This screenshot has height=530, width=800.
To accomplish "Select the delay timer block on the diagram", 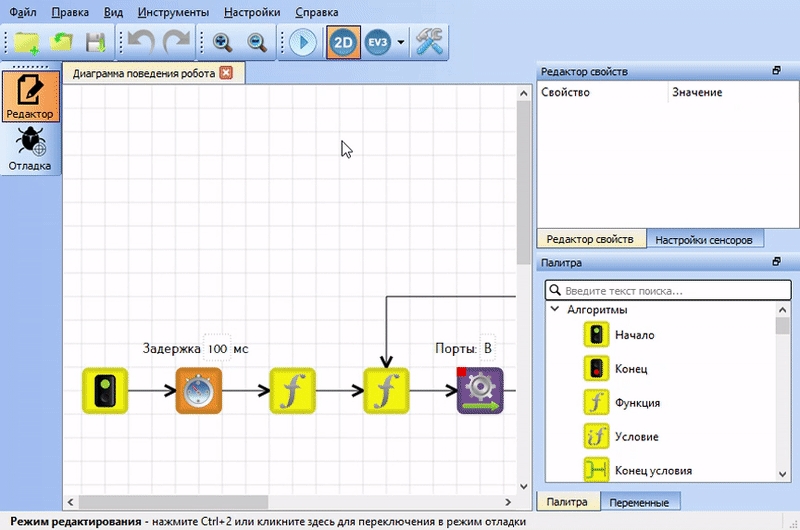I will [198, 391].
